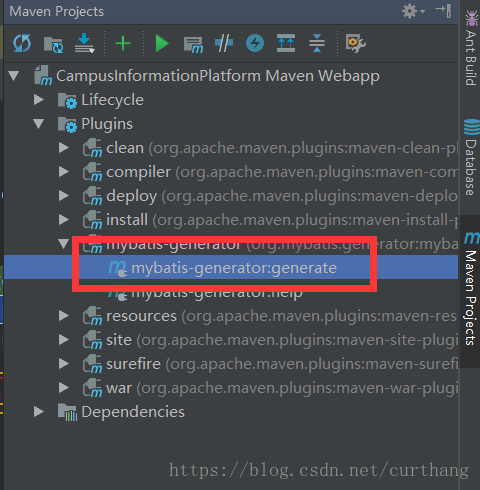480x490 pixels.
Task: Generate sources and update folders icon
Action: pos(53,44)
